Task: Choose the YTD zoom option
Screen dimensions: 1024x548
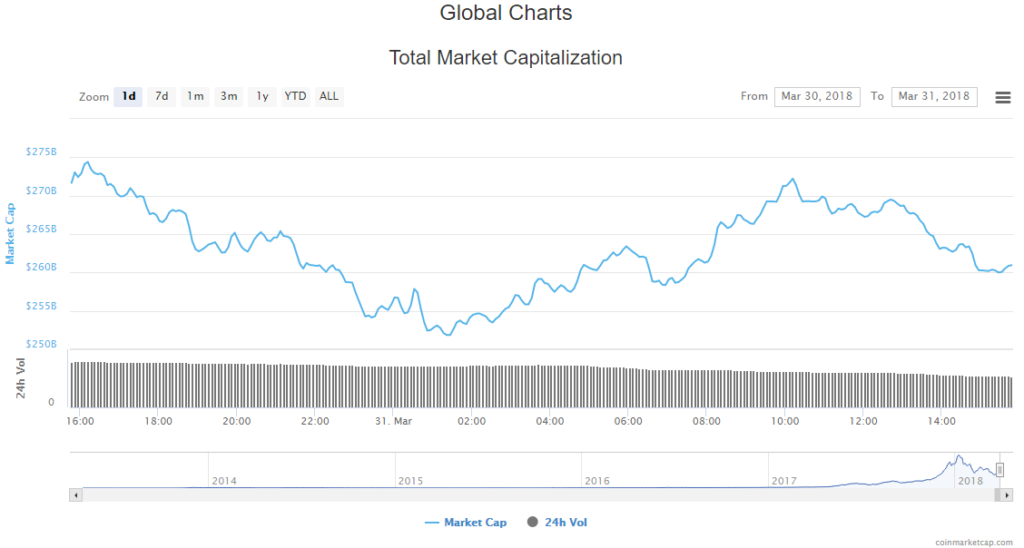Action: 295,97
